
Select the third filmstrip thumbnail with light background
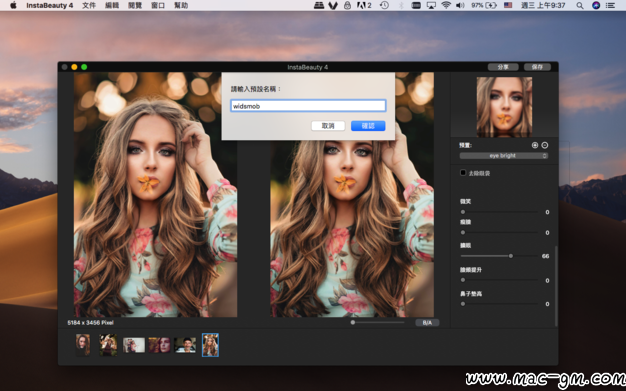tap(134, 345)
